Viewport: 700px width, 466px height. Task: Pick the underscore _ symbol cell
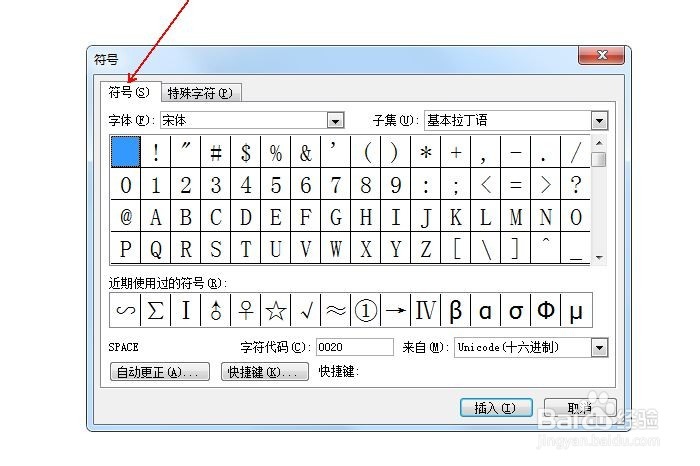(x=575, y=248)
